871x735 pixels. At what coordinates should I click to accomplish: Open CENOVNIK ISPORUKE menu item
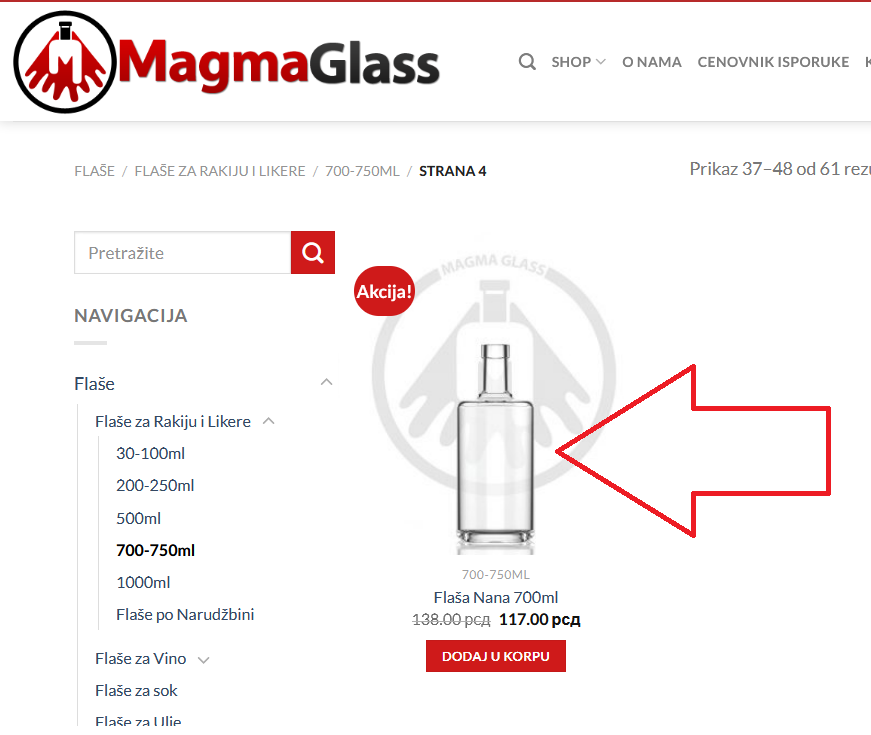773,62
